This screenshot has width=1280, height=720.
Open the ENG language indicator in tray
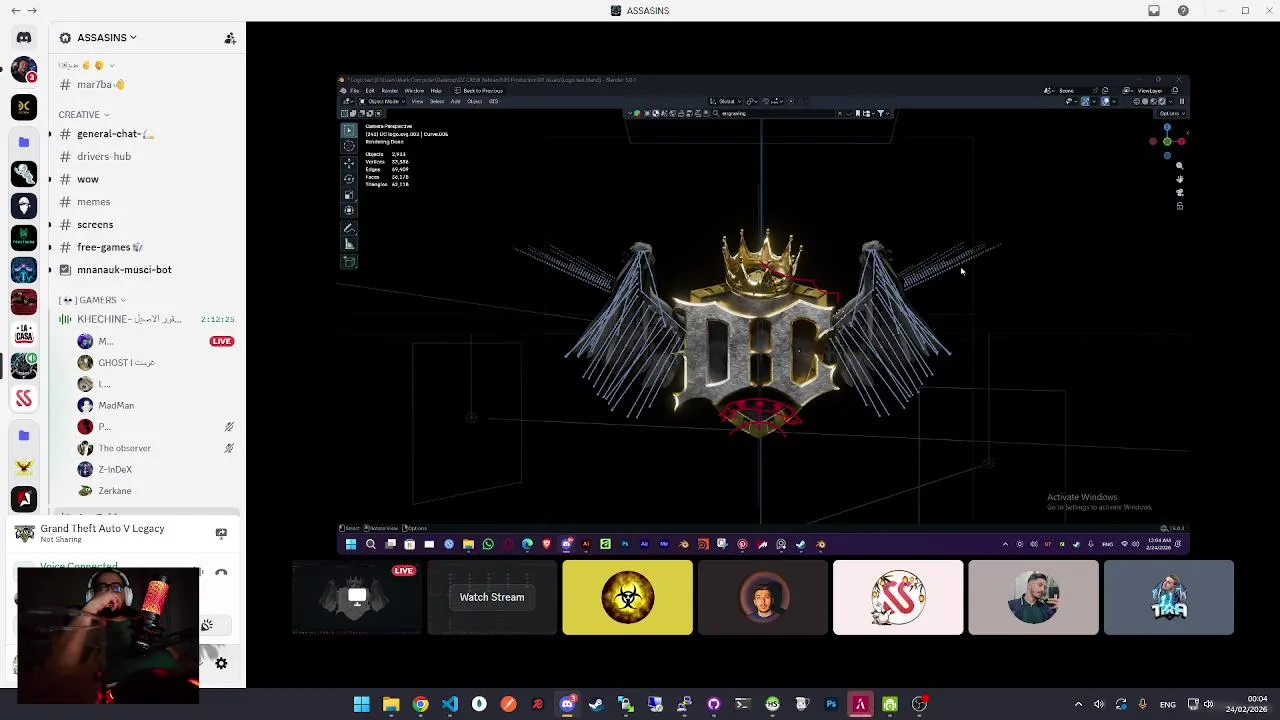click(x=1168, y=705)
